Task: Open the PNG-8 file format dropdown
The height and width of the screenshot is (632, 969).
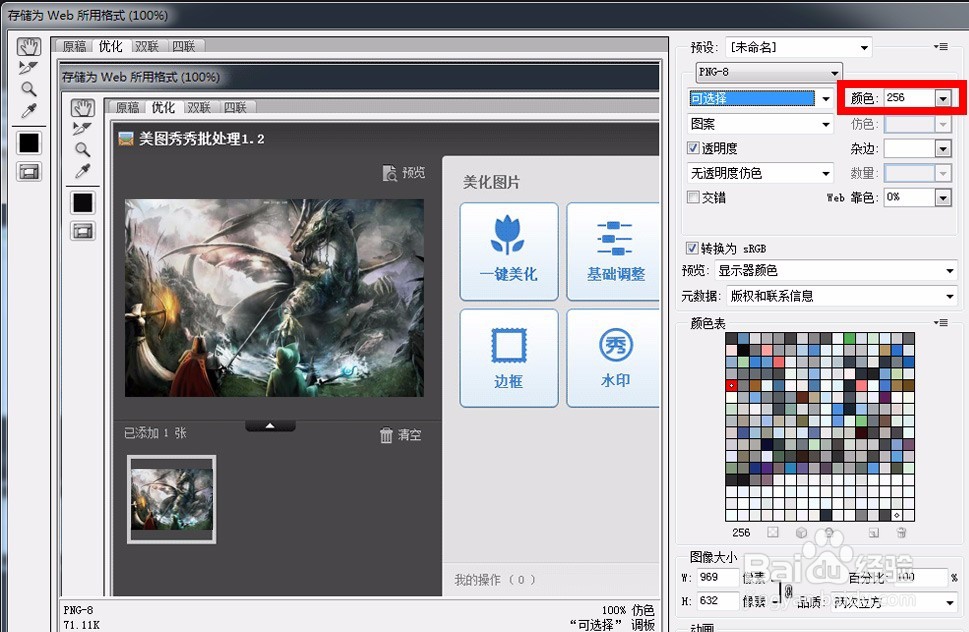Action: click(x=769, y=72)
